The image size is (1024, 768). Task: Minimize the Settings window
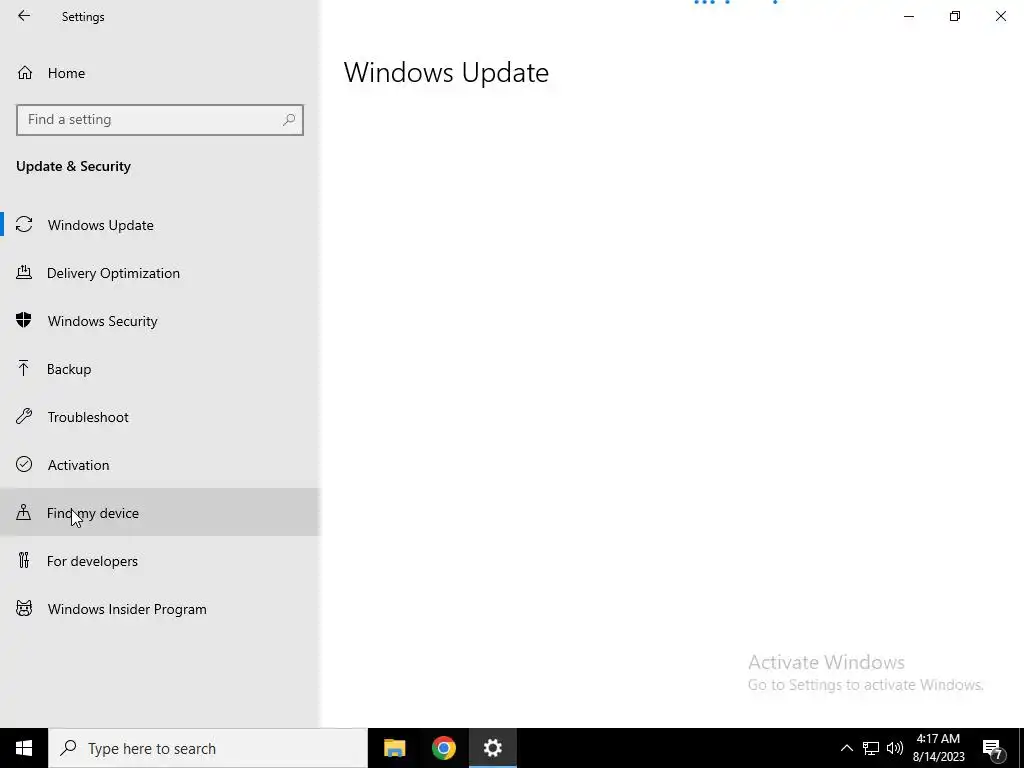(909, 16)
